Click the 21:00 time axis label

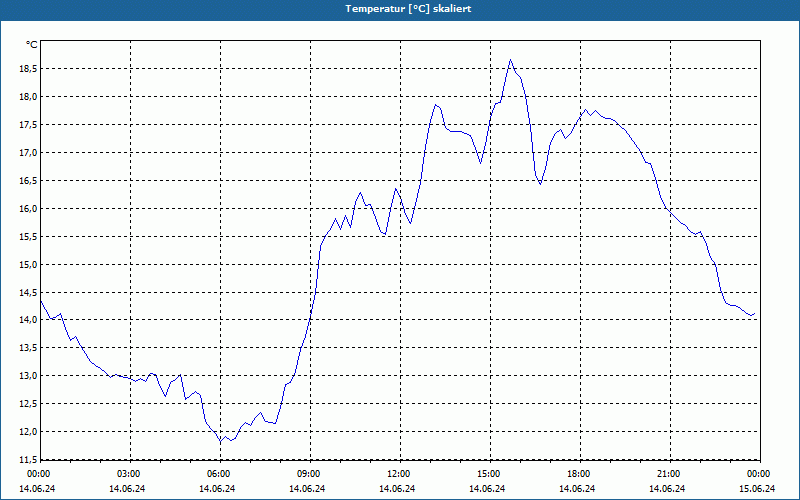669,474
